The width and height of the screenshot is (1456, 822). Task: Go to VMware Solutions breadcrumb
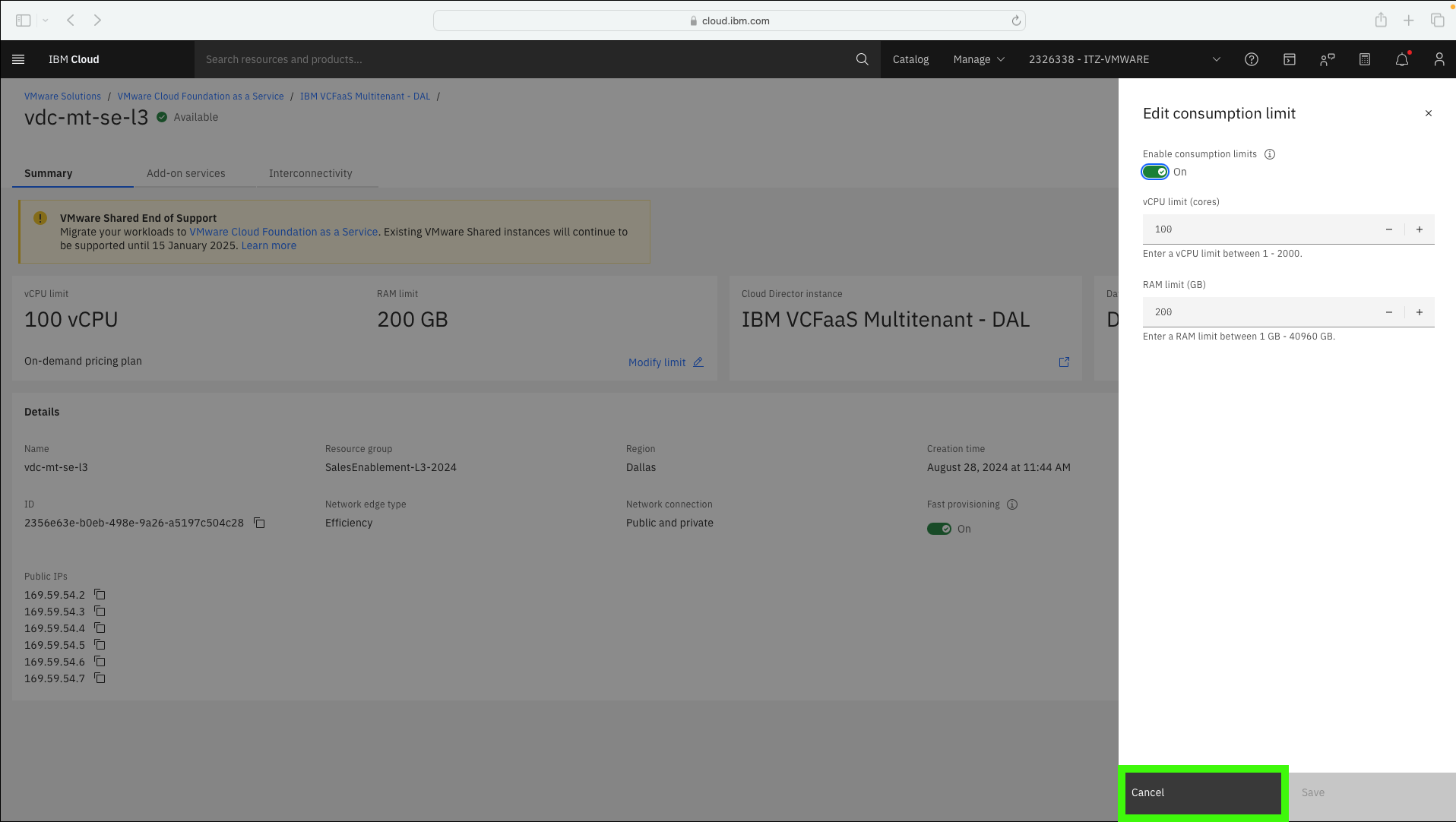point(62,96)
